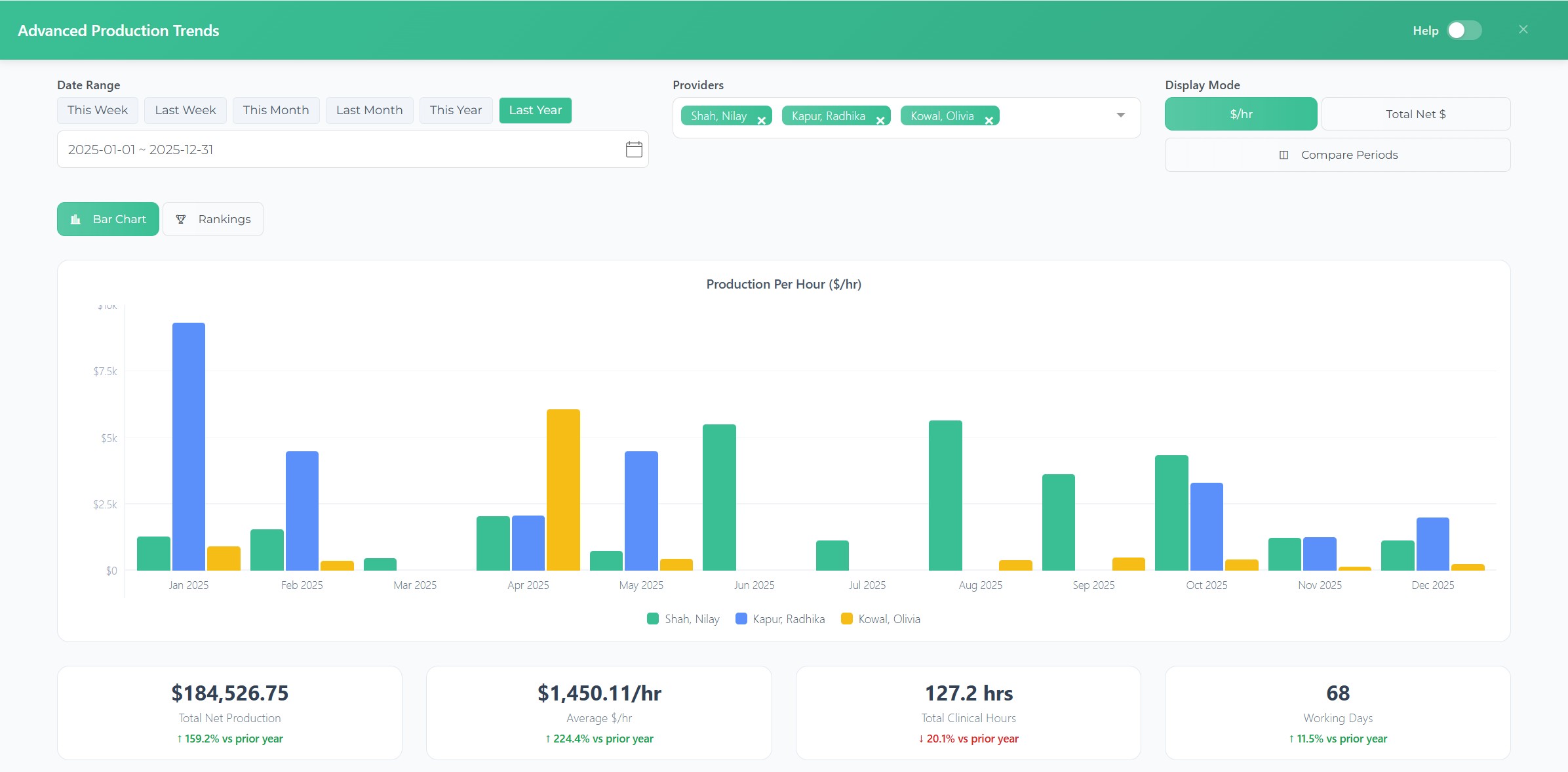The image size is (1568, 772).
Task: Switch display mode to $/hr
Action: pyautogui.click(x=1240, y=114)
